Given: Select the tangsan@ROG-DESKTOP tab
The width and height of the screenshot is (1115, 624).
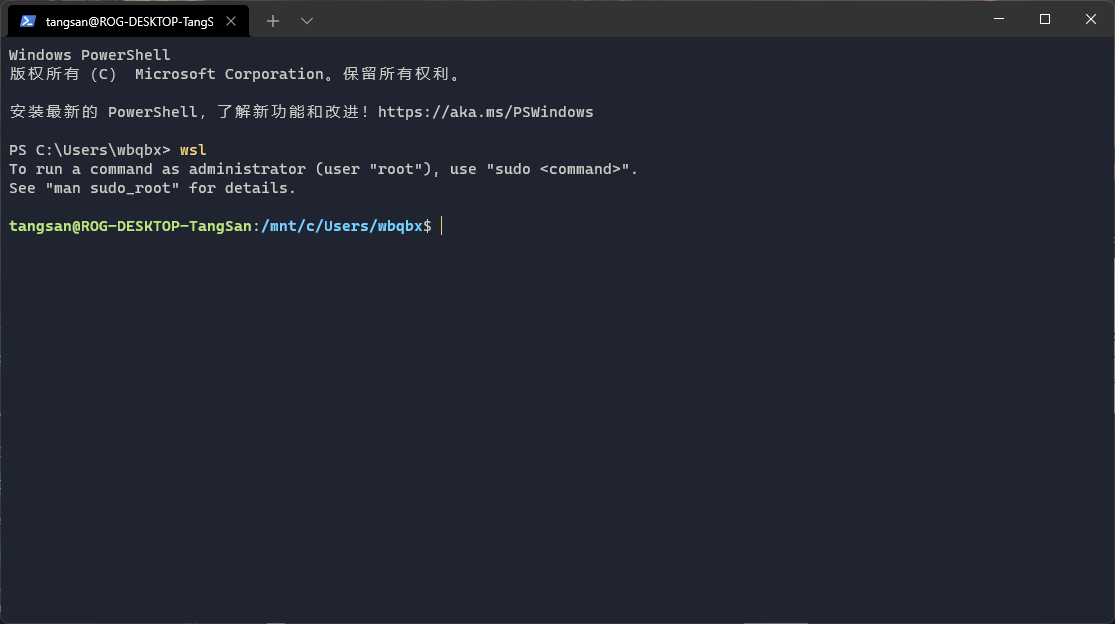Looking at the screenshot, I should (128, 21).
